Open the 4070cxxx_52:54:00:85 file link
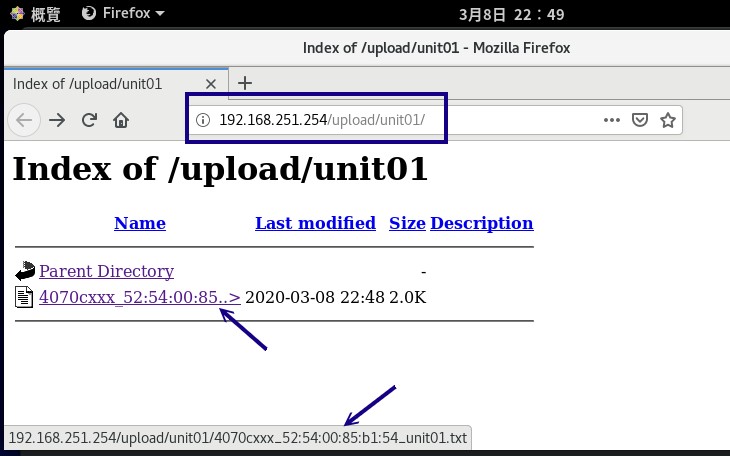 click(x=139, y=296)
